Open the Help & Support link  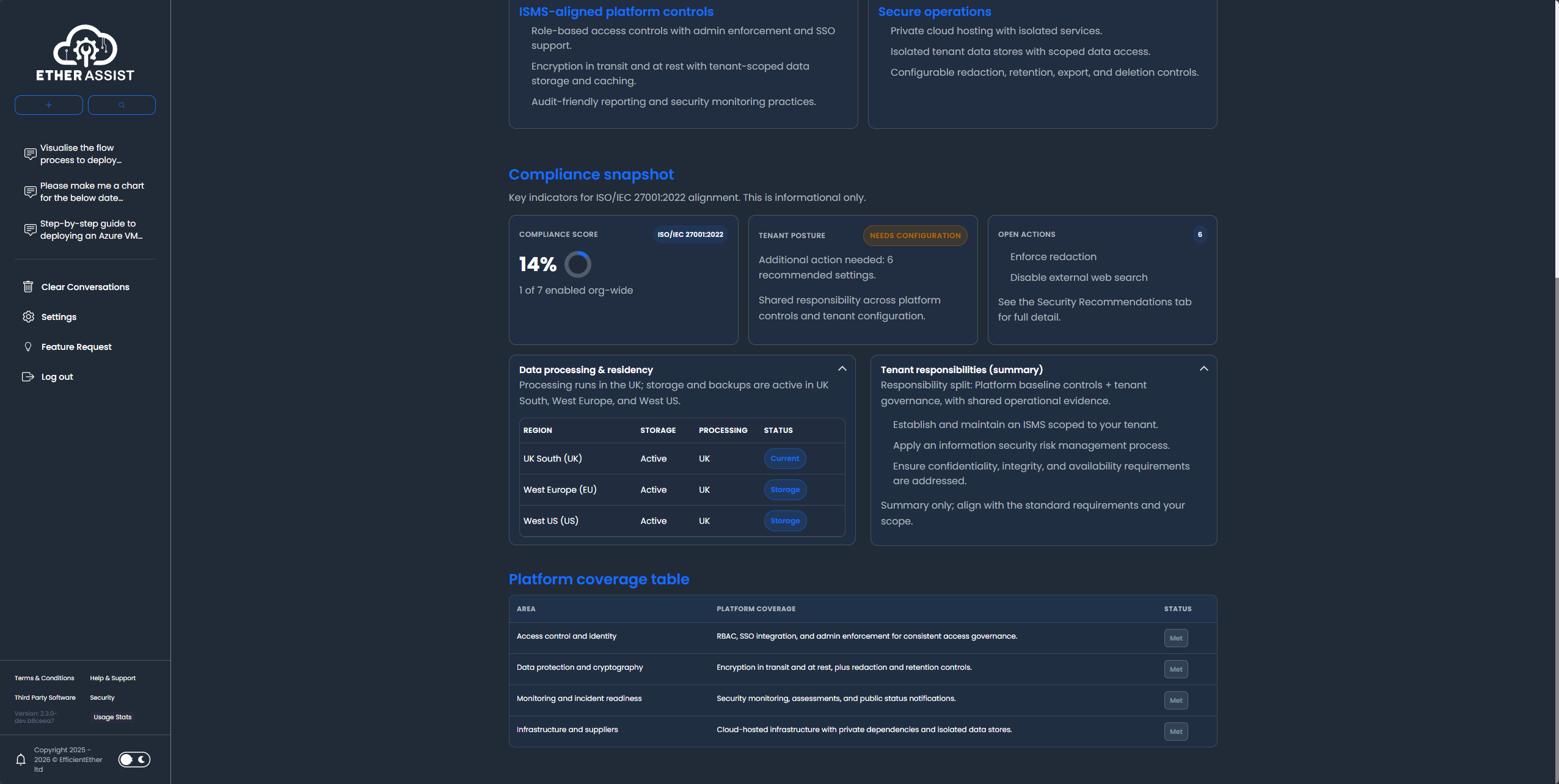(x=113, y=678)
